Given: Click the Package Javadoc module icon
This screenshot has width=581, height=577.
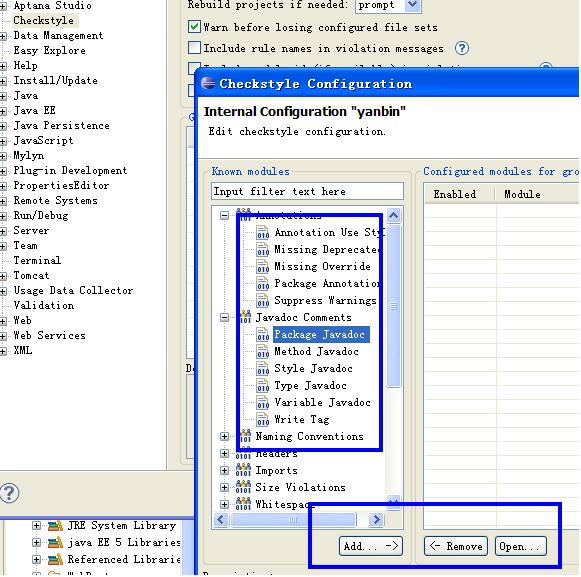Looking at the screenshot, I should coord(262,335).
